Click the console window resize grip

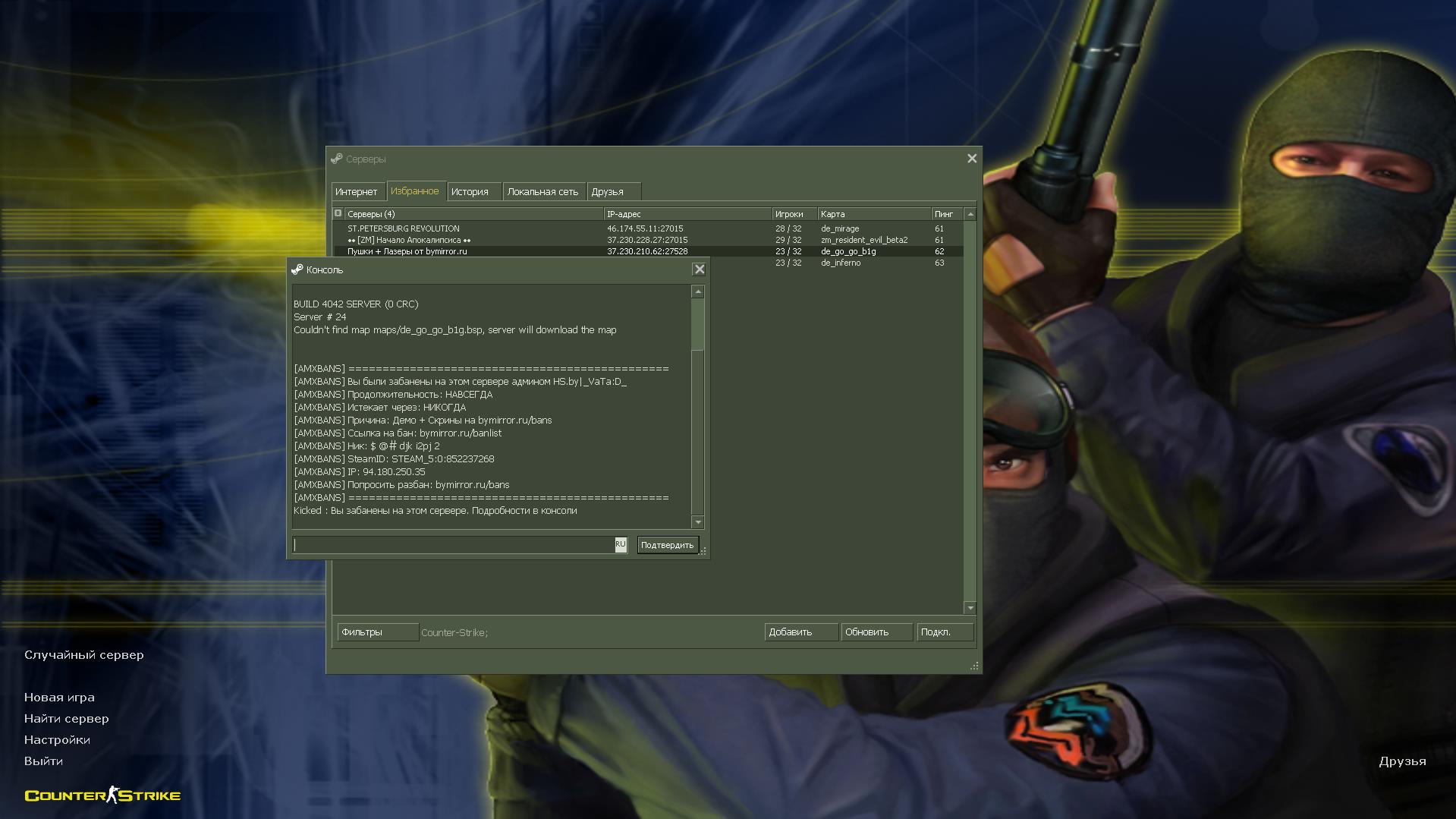tap(703, 552)
